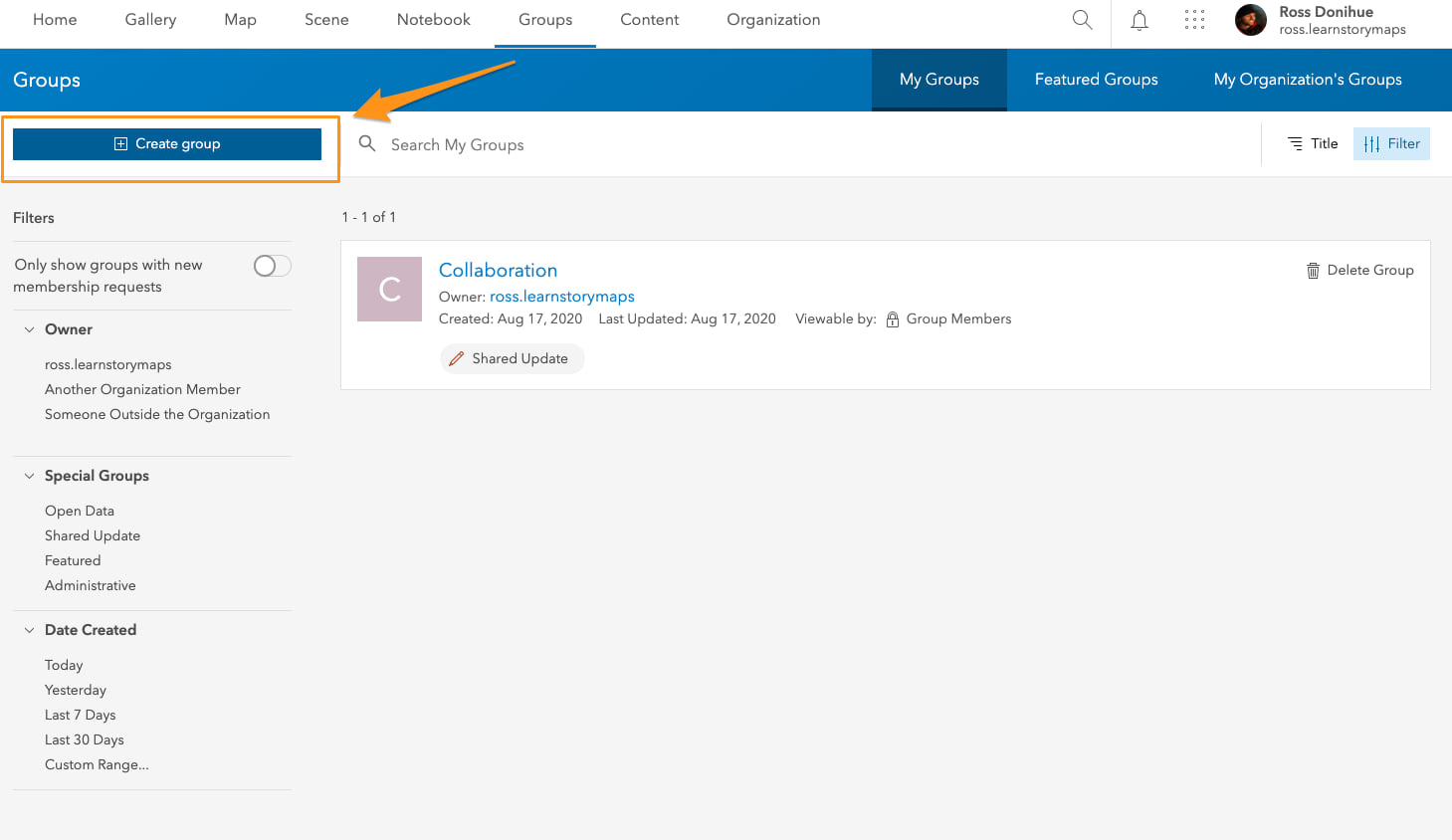The image size is (1452, 840).
Task: Click the Shared Update pencil badge
Action: [x=512, y=358]
